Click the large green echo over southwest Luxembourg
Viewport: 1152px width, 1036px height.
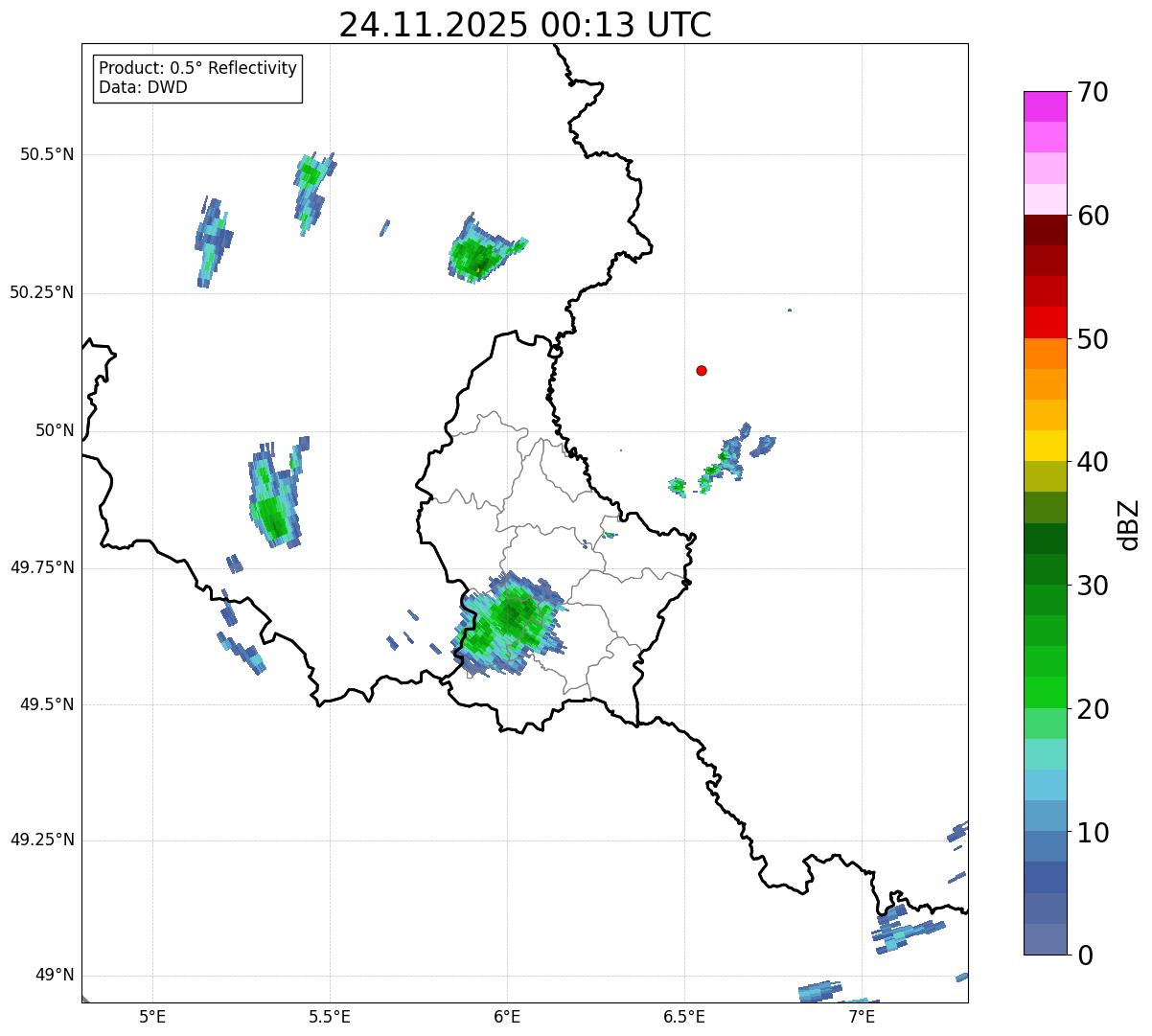pos(508,623)
